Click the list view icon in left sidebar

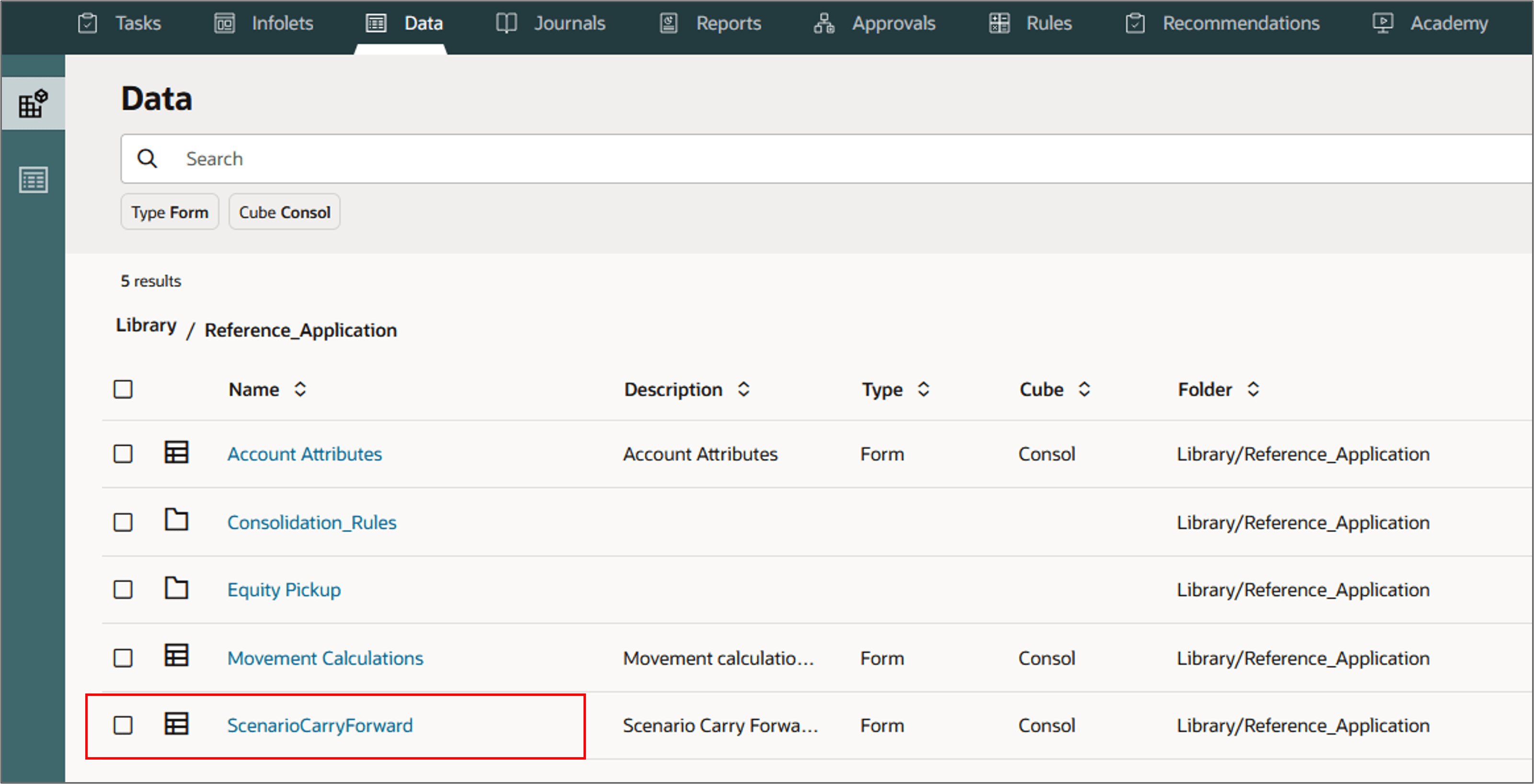(33, 180)
